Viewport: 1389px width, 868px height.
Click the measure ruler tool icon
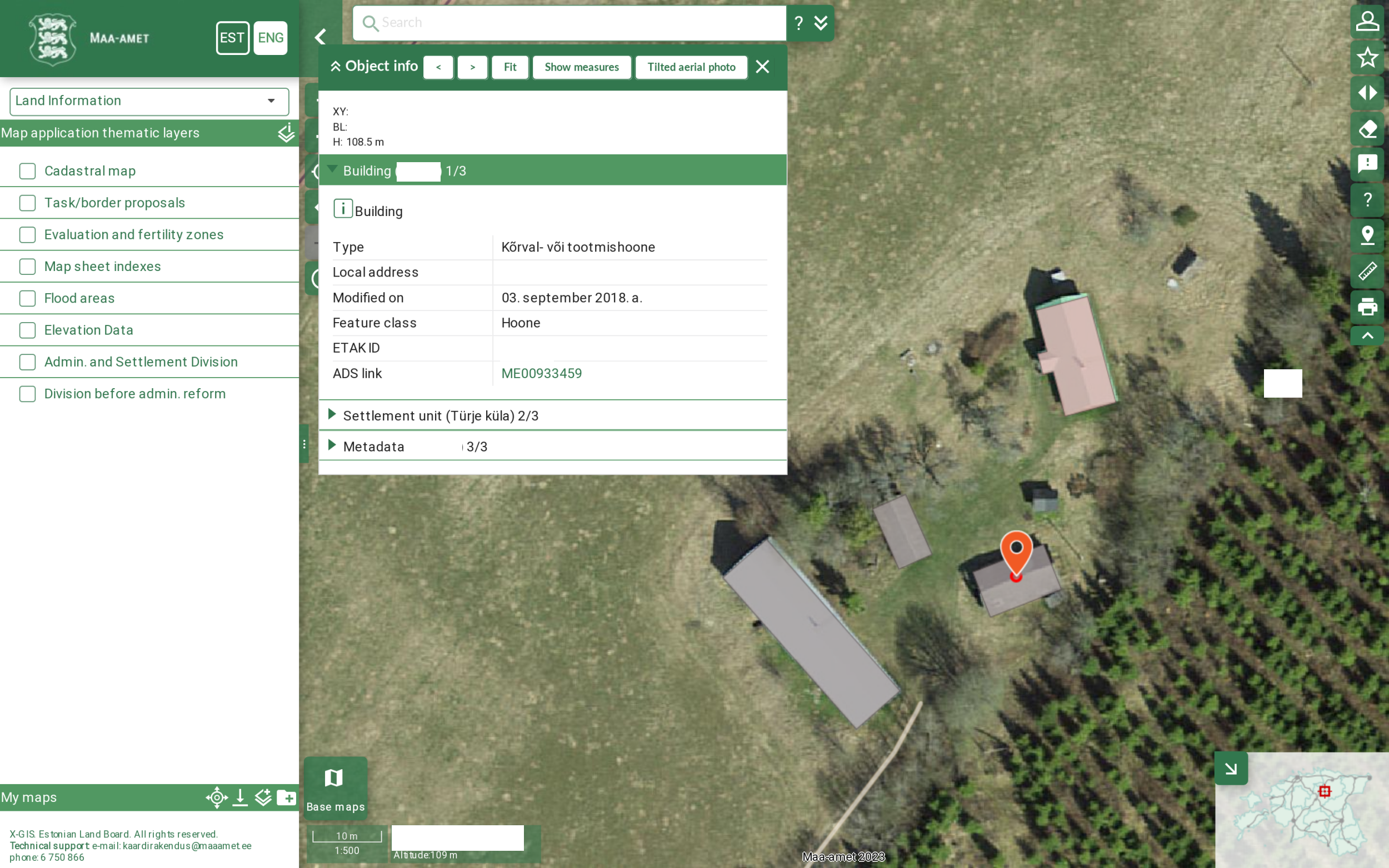1367,271
